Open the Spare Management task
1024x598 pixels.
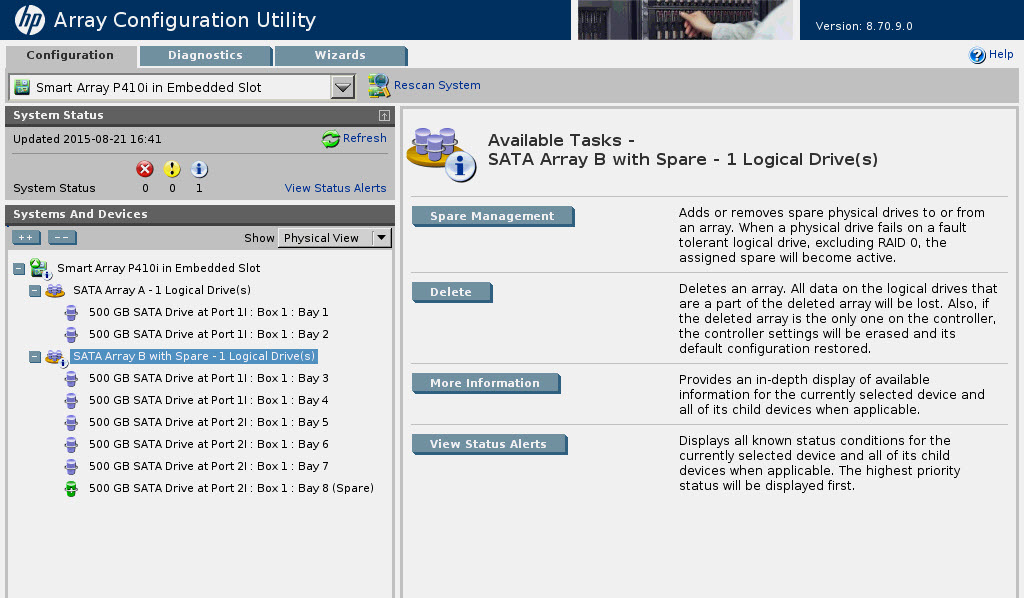[x=492, y=216]
